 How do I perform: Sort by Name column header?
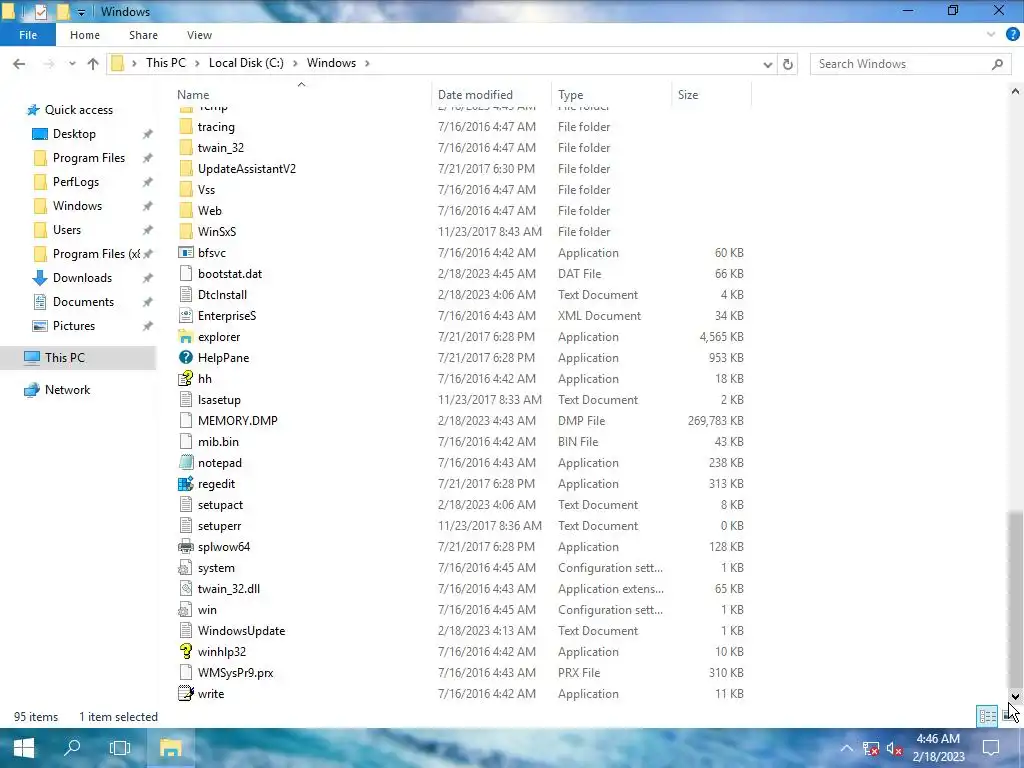coord(301,95)
